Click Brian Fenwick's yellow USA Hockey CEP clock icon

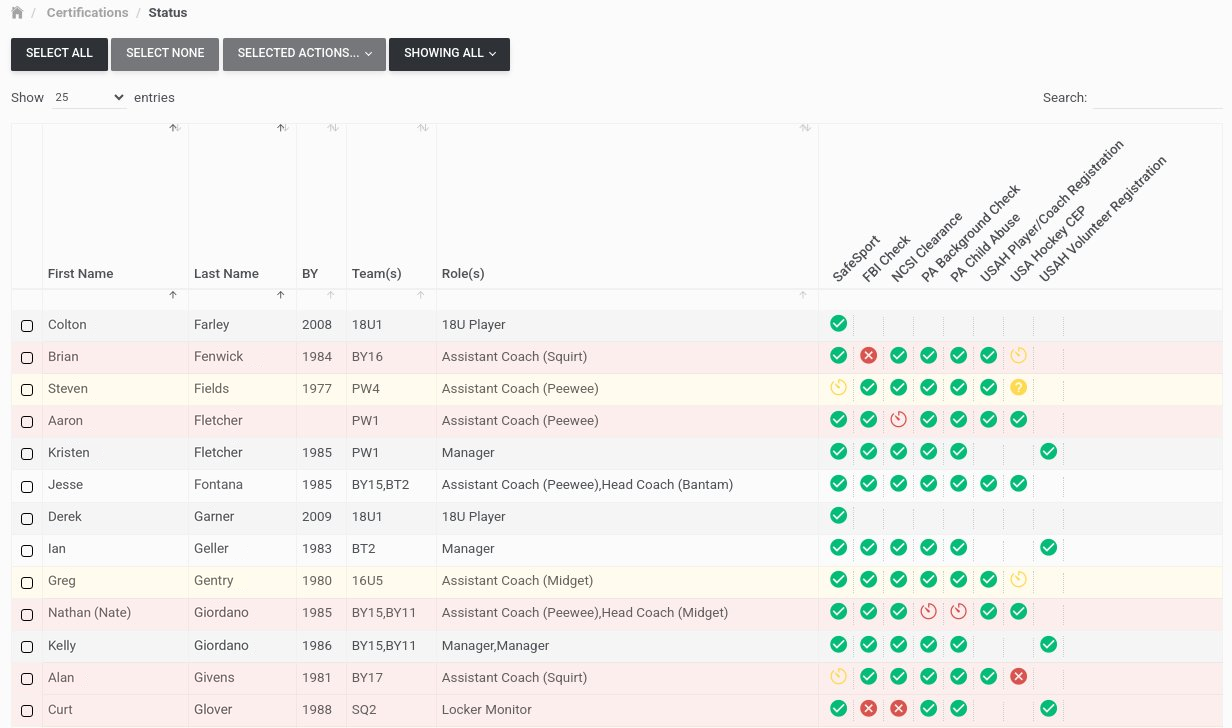pos(1018,355)
